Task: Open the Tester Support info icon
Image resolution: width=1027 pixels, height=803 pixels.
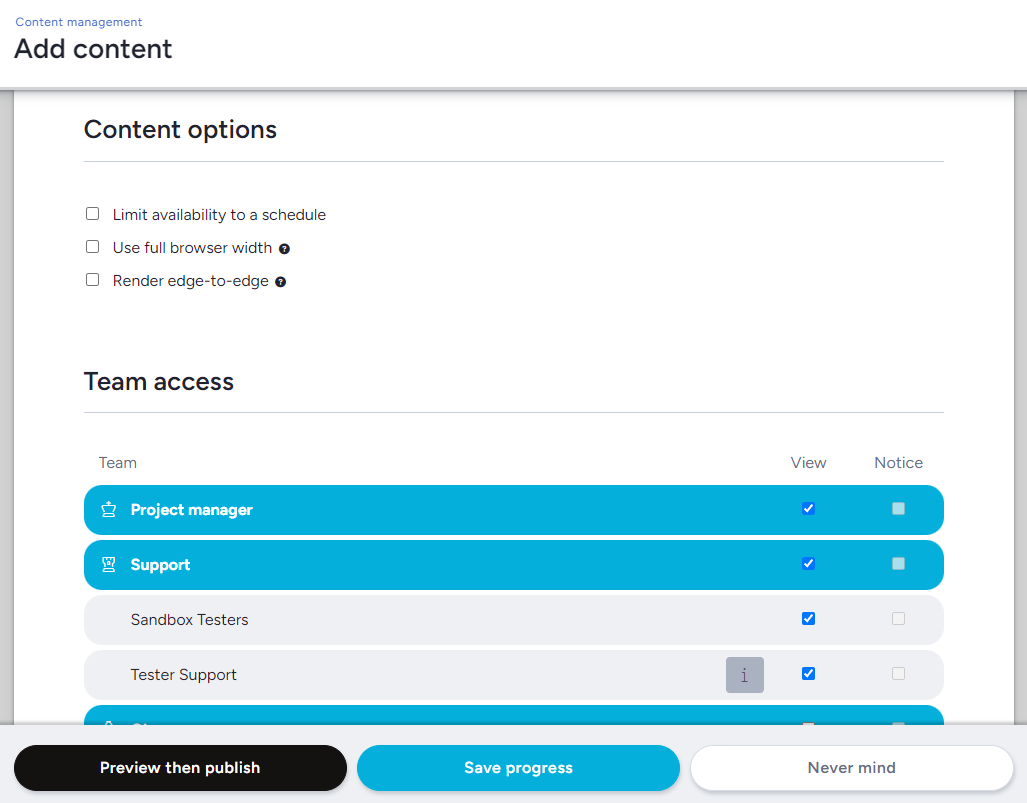Action: click(x=744, y=675)
